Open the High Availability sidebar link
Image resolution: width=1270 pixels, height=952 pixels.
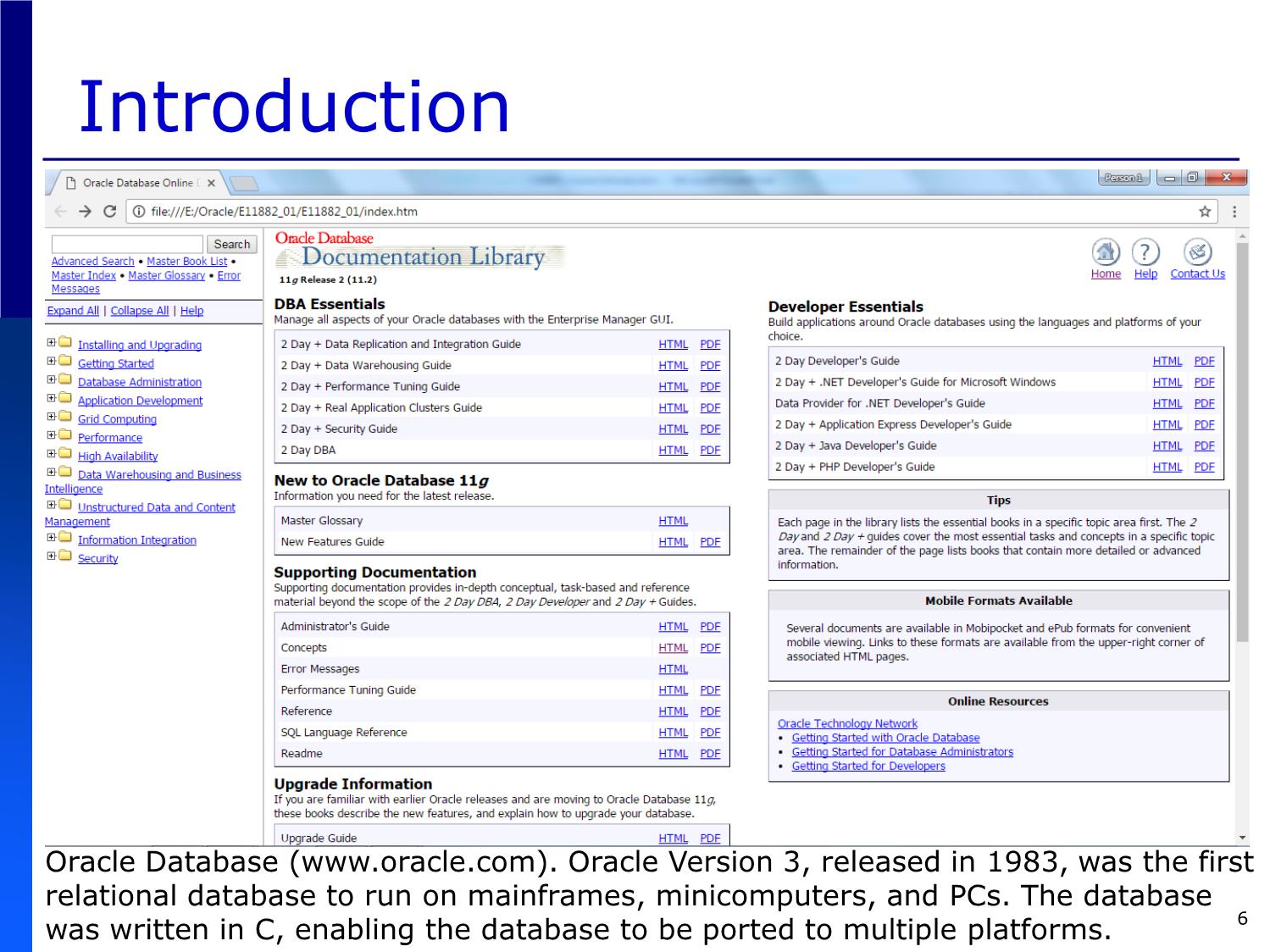pos(118,457)
